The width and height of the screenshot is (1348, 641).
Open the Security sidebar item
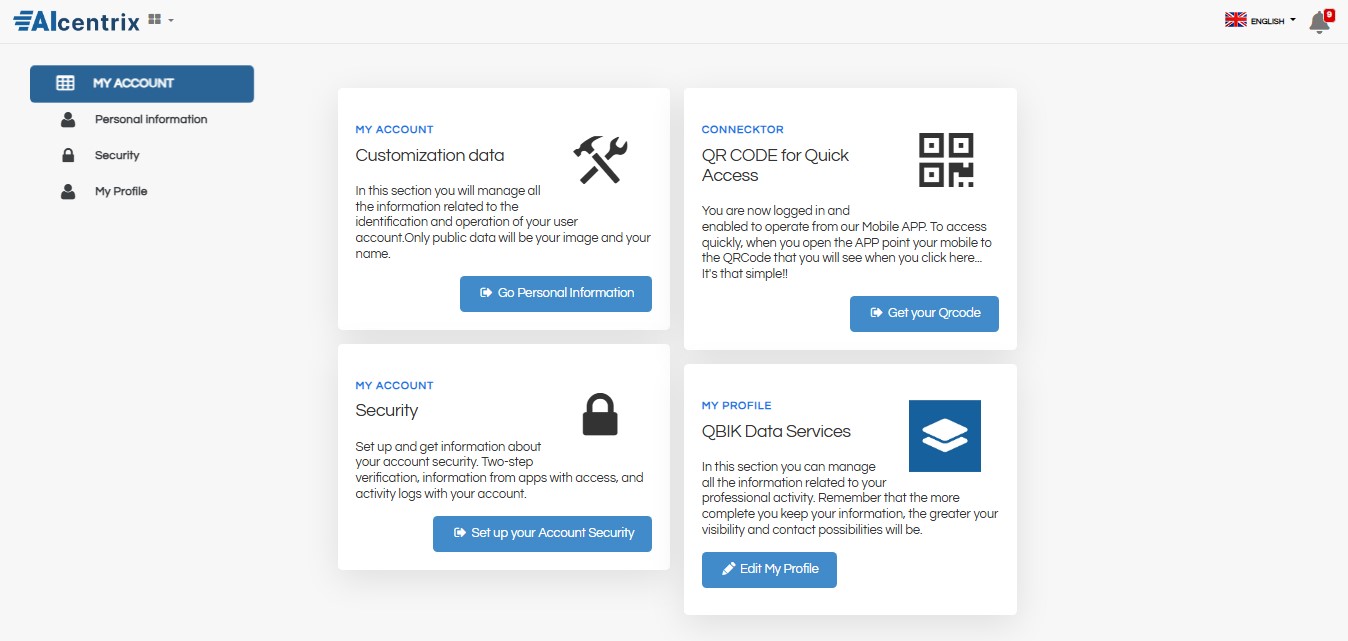pyautogui.click(x=117, y=155)
